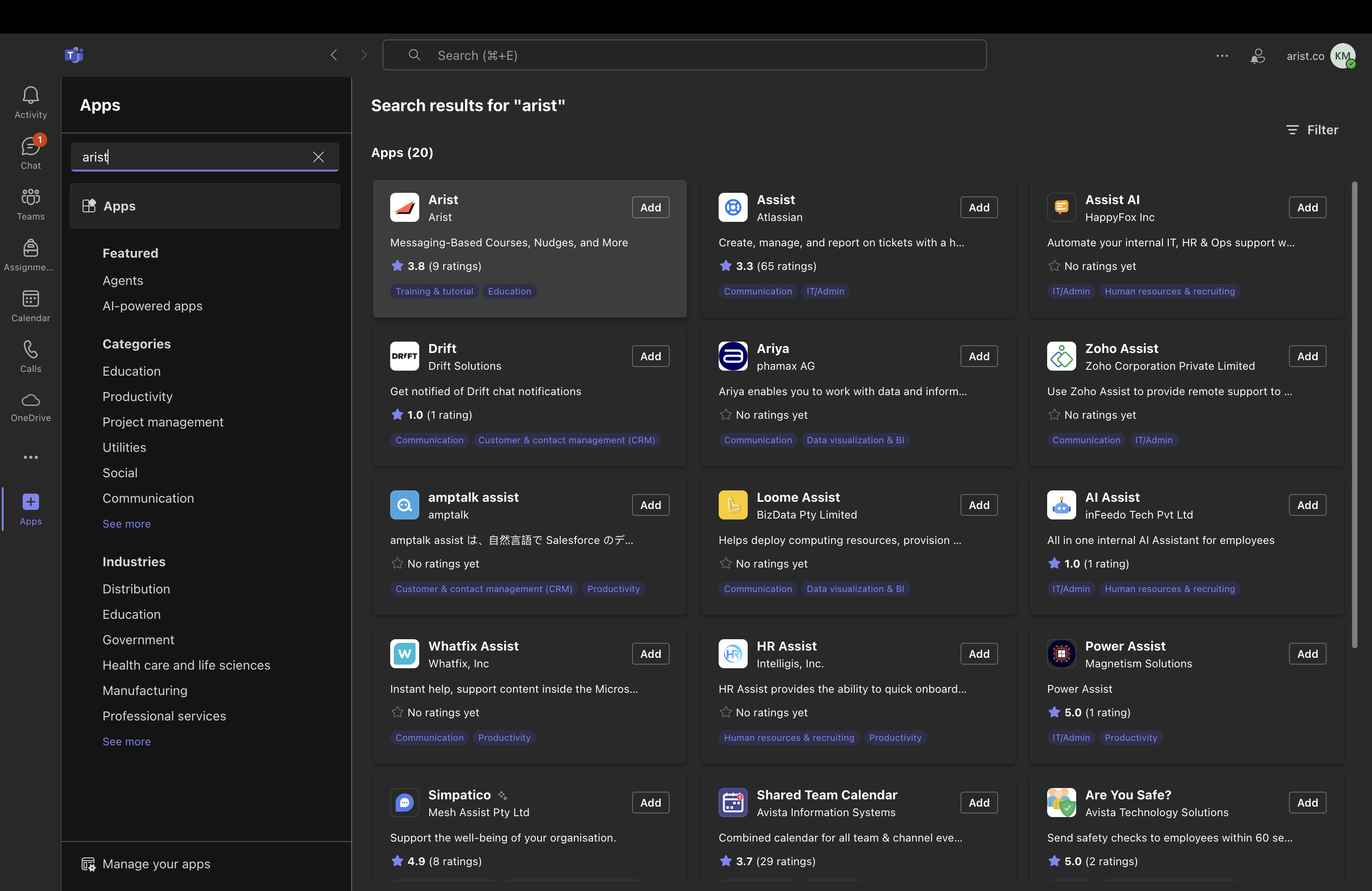
Task: Open the people/contacts icon in header
Action: point(1257,55)
